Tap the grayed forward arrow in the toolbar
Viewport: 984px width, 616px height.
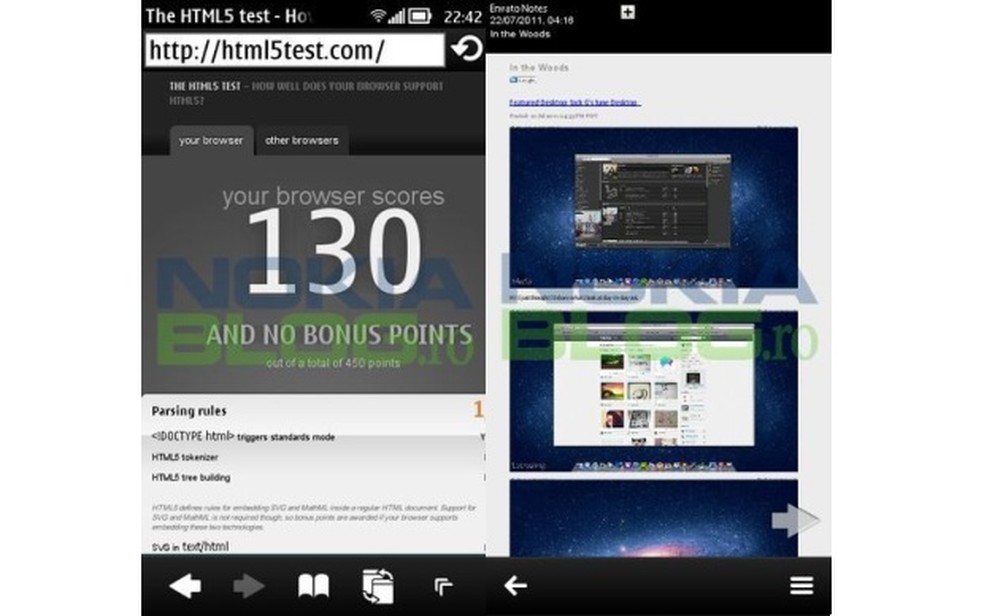[x=251, y=588]
